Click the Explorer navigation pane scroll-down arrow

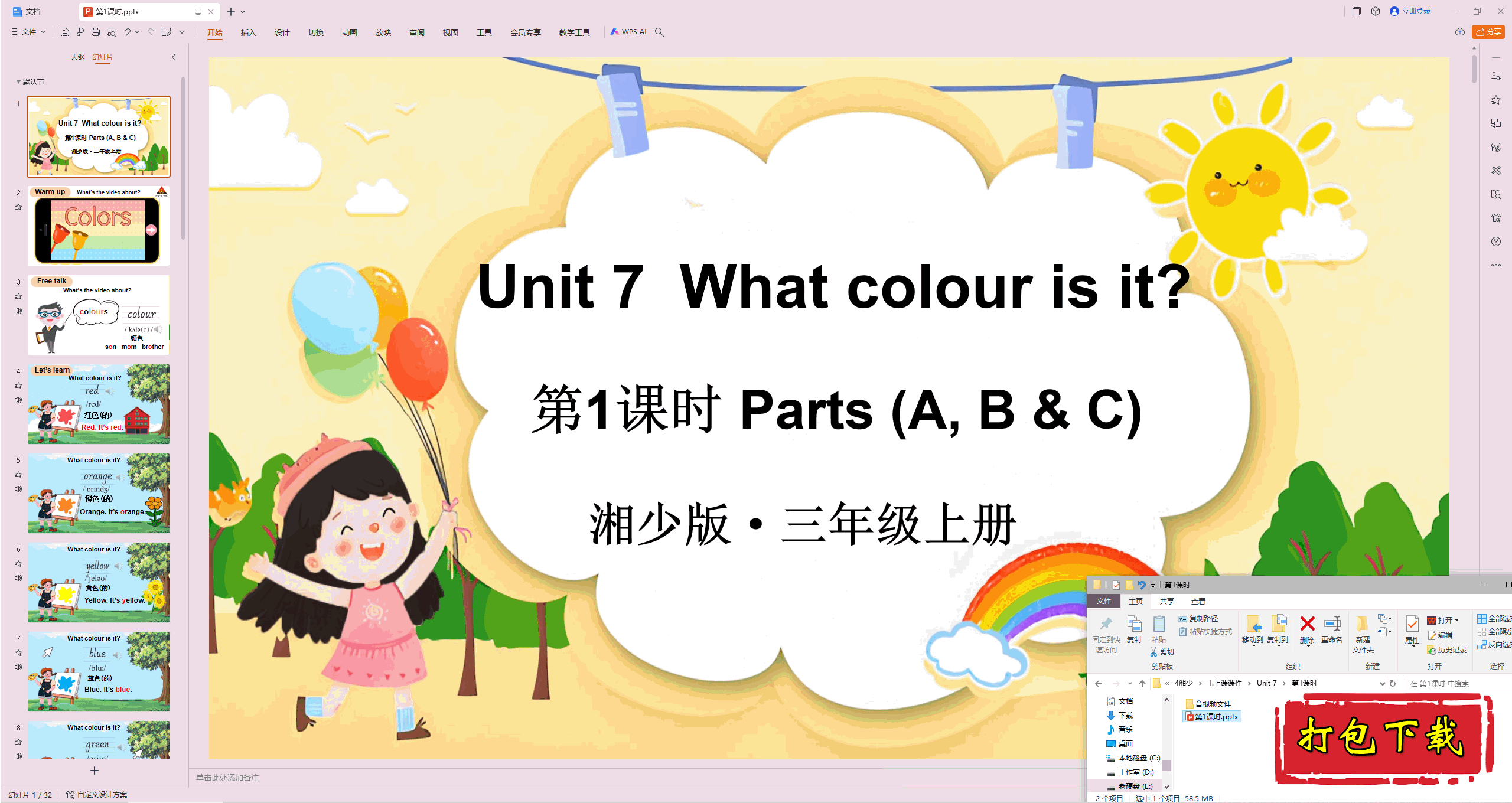pos(1166,786)
